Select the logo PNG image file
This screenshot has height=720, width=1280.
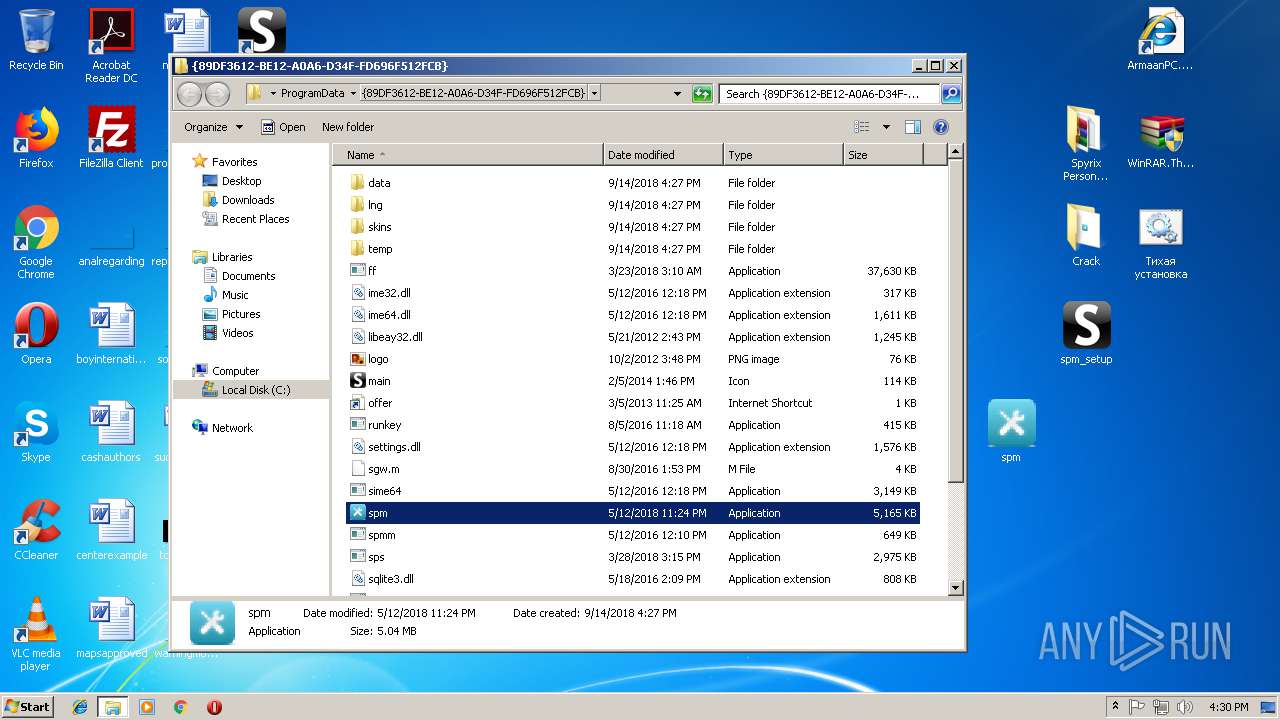632,359
